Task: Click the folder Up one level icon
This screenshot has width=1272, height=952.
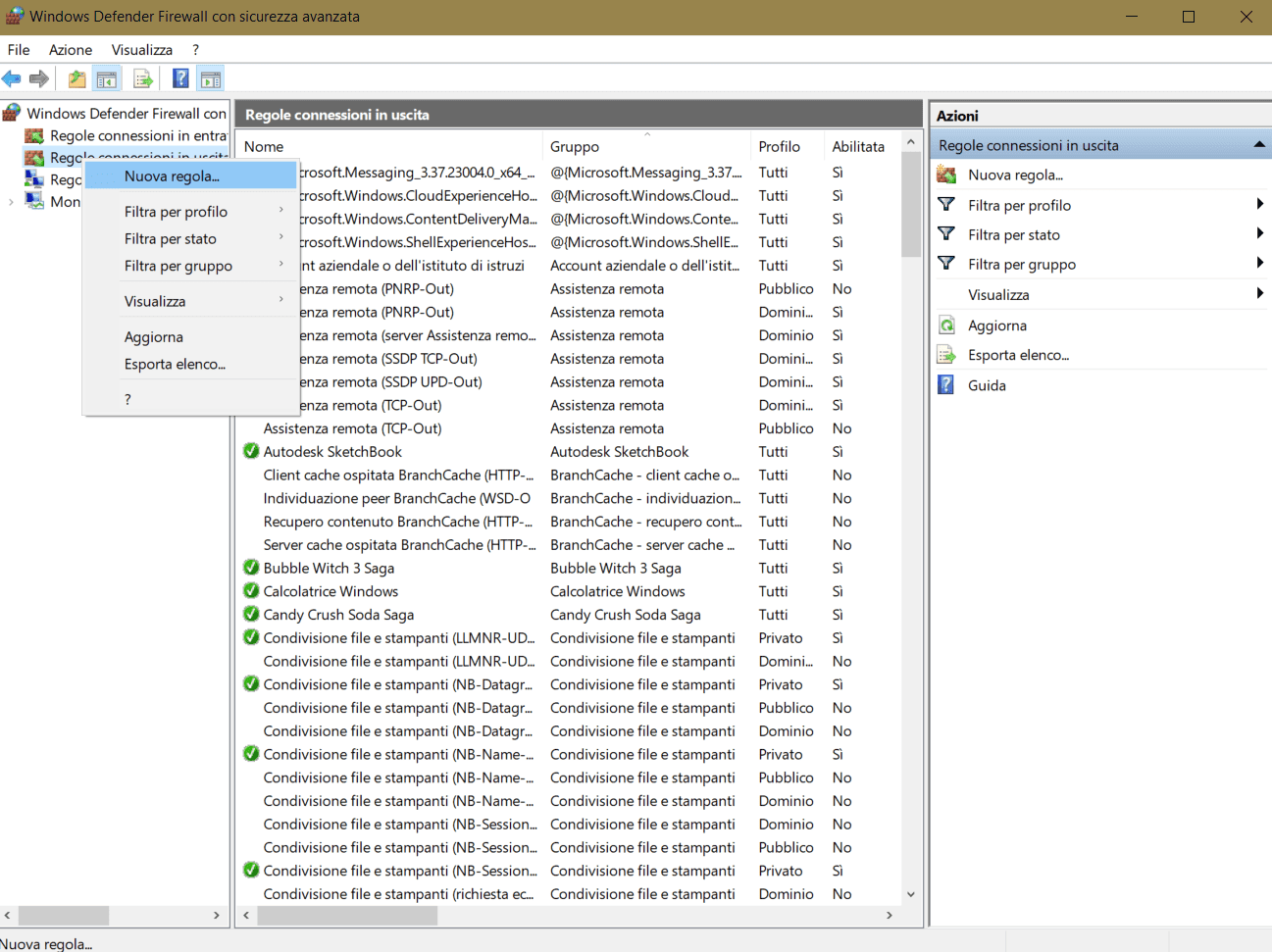Action: tap(76, 79)
